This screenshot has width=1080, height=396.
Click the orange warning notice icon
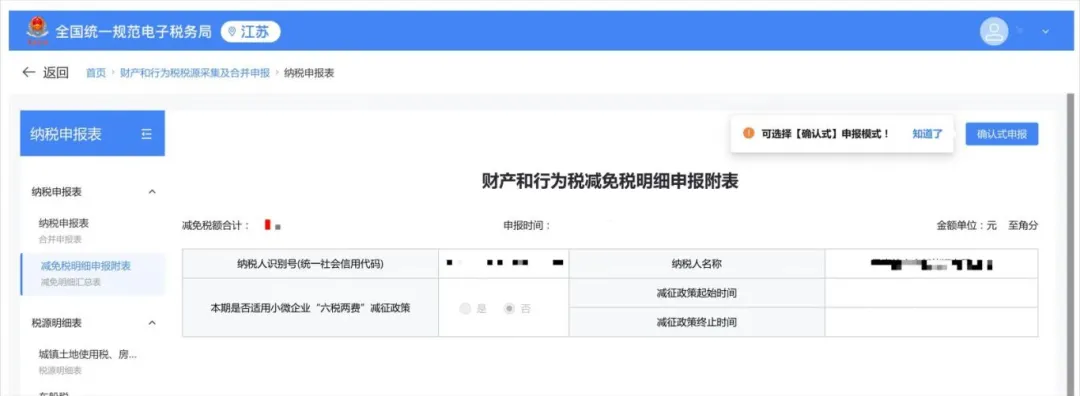749,134
